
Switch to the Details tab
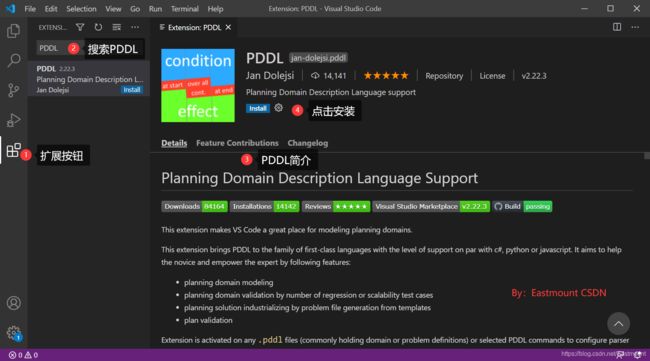coord(174,143)
